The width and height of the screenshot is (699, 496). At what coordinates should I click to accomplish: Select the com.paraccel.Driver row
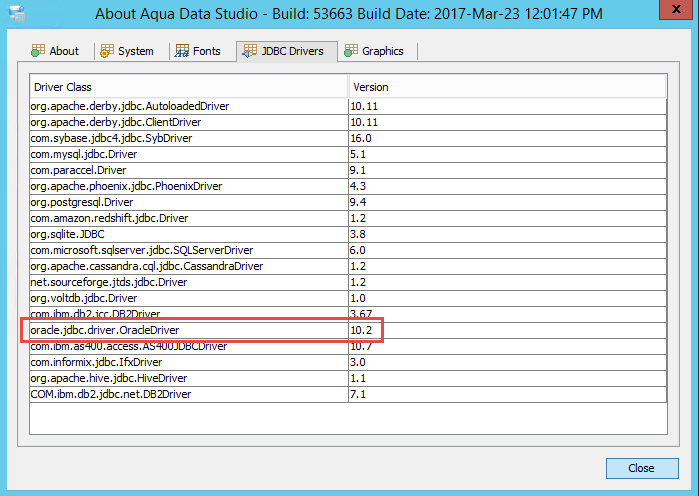(x=348, y=170)
